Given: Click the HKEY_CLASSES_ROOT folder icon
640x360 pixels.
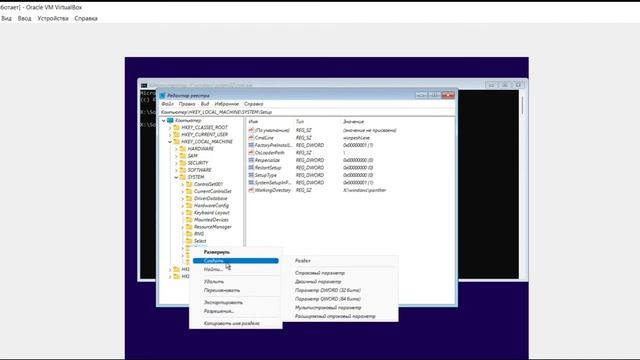Looking at the screenshot, I should coord(176,127).
